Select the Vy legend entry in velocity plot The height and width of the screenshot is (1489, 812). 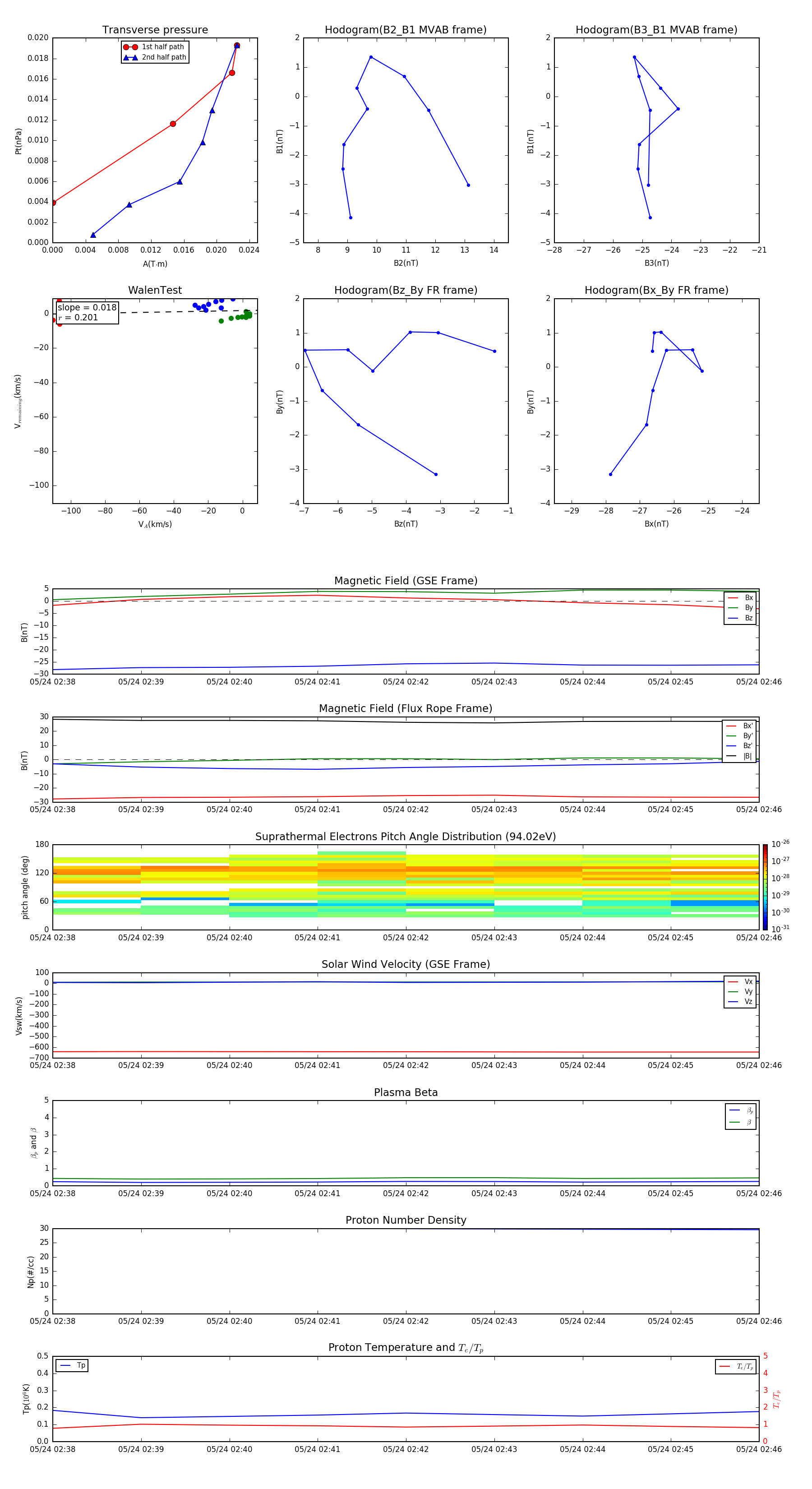[740, 991]
